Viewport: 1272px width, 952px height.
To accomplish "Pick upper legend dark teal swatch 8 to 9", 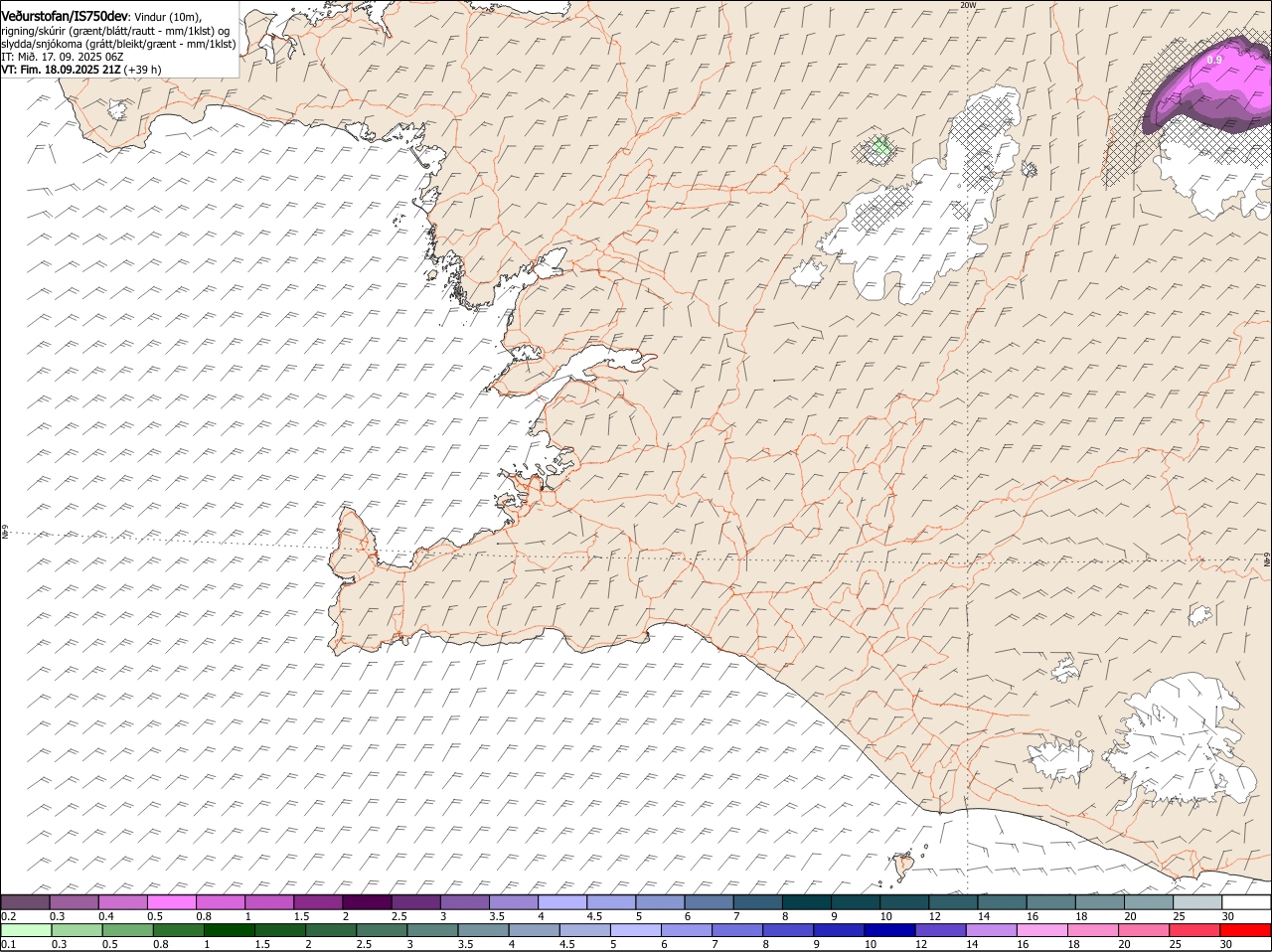I will coord(808,901).
